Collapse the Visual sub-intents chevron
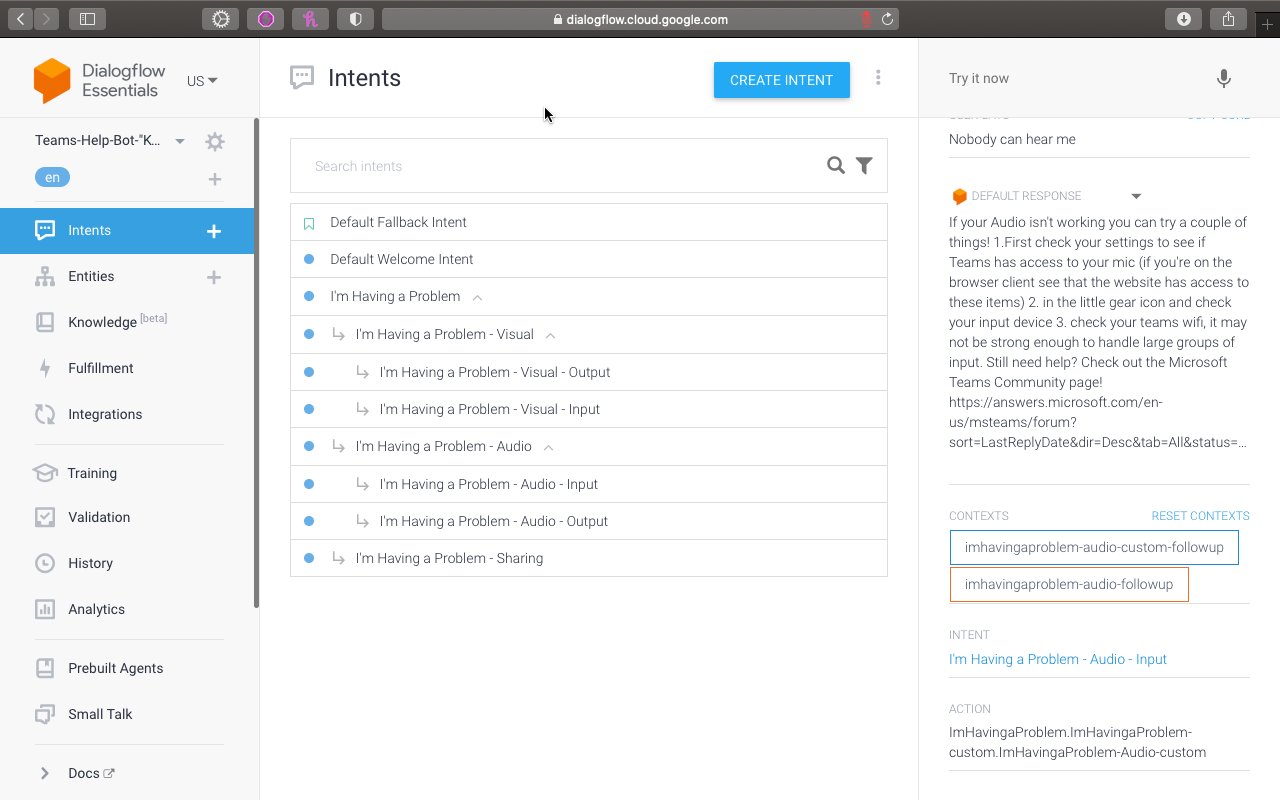This screenshot has height=800, width=1280. [550, 335]
